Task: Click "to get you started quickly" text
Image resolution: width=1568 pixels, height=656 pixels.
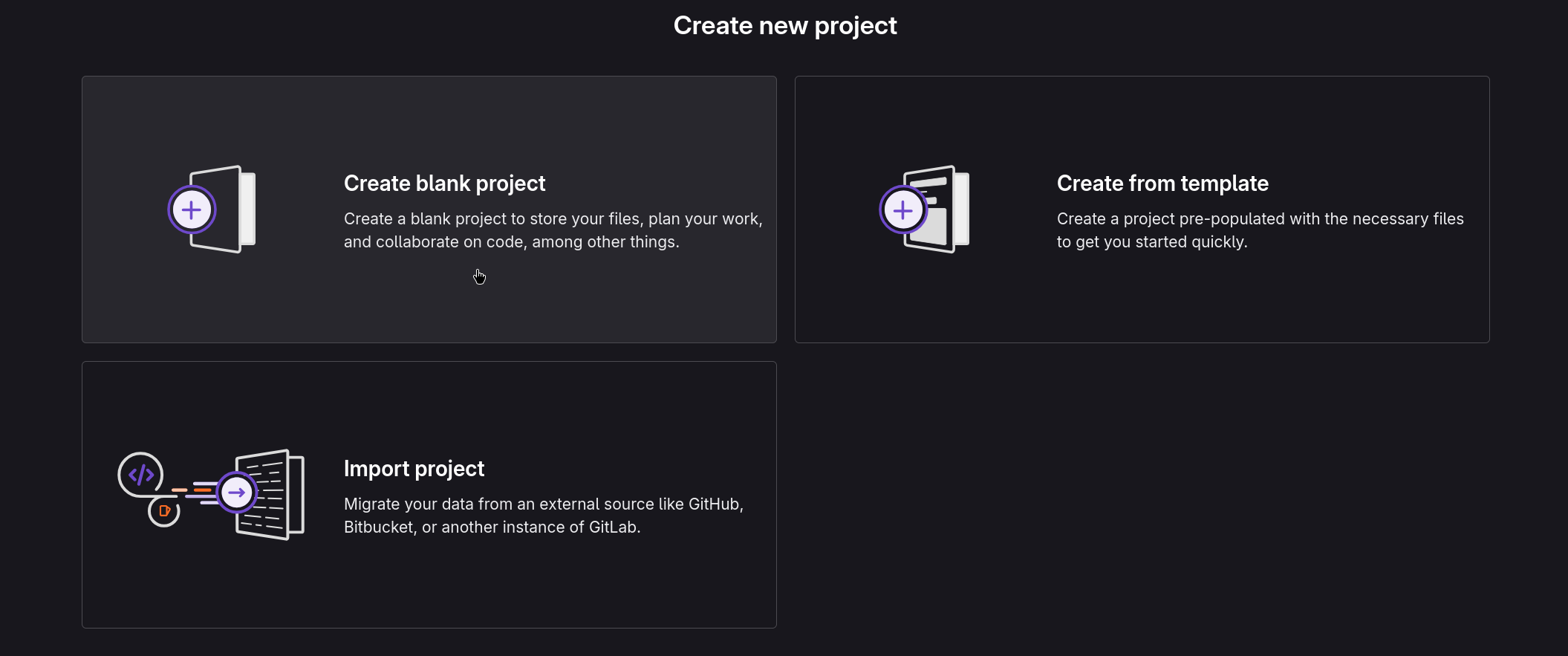Action: (x=1151, y=242)
